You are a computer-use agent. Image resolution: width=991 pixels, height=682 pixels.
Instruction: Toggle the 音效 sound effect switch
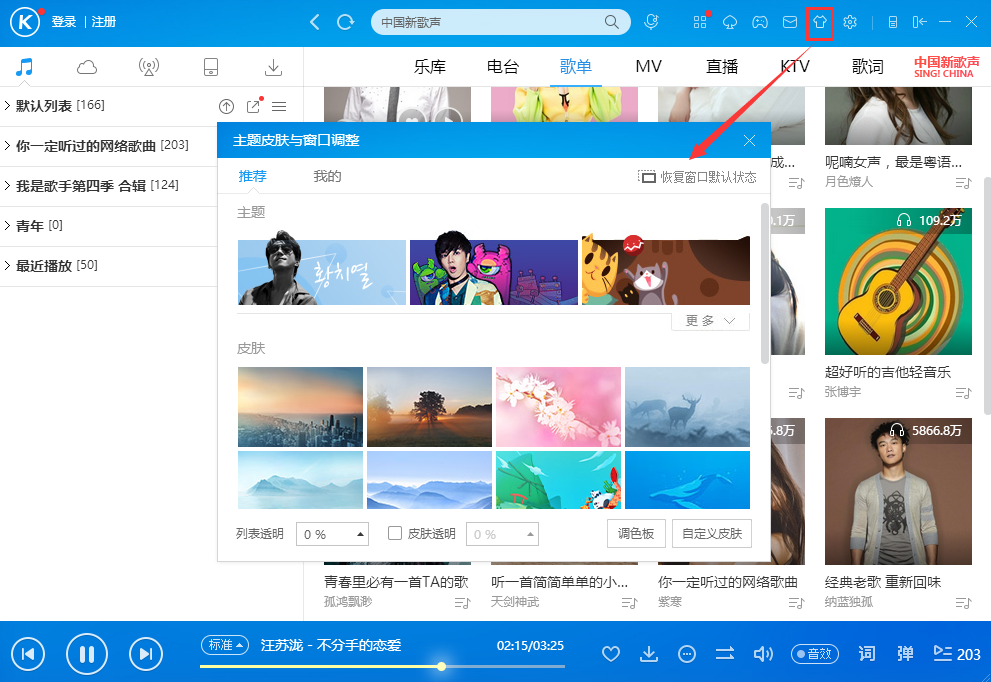tap(814, 654)
